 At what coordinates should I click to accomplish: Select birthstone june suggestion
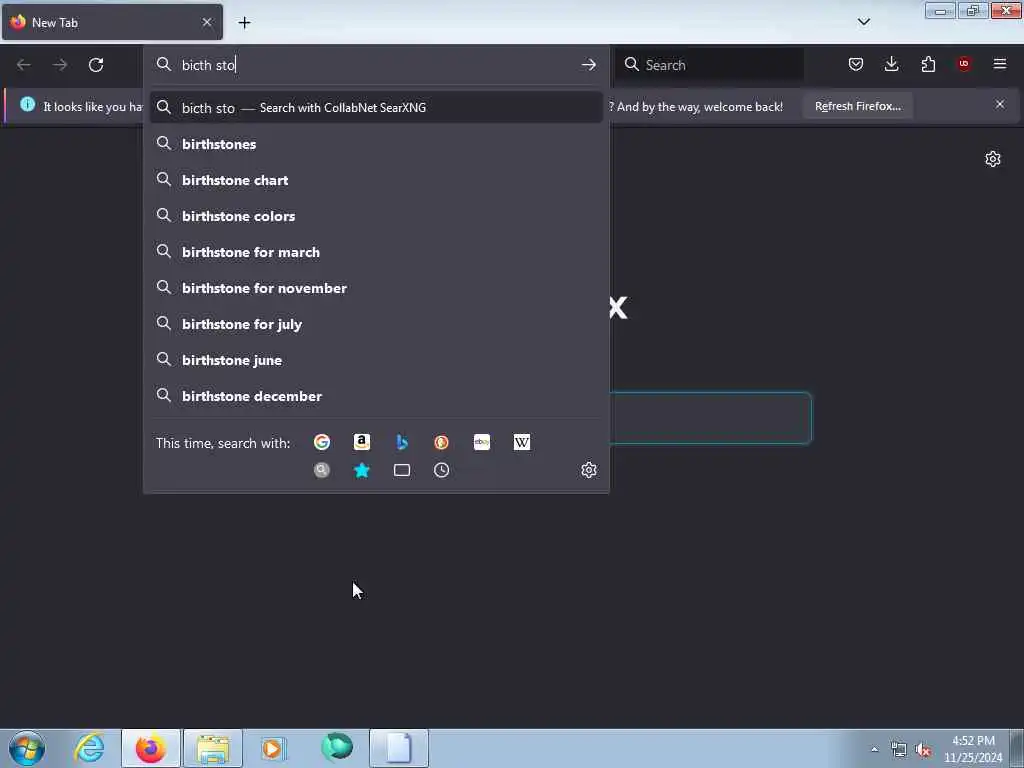376,360
